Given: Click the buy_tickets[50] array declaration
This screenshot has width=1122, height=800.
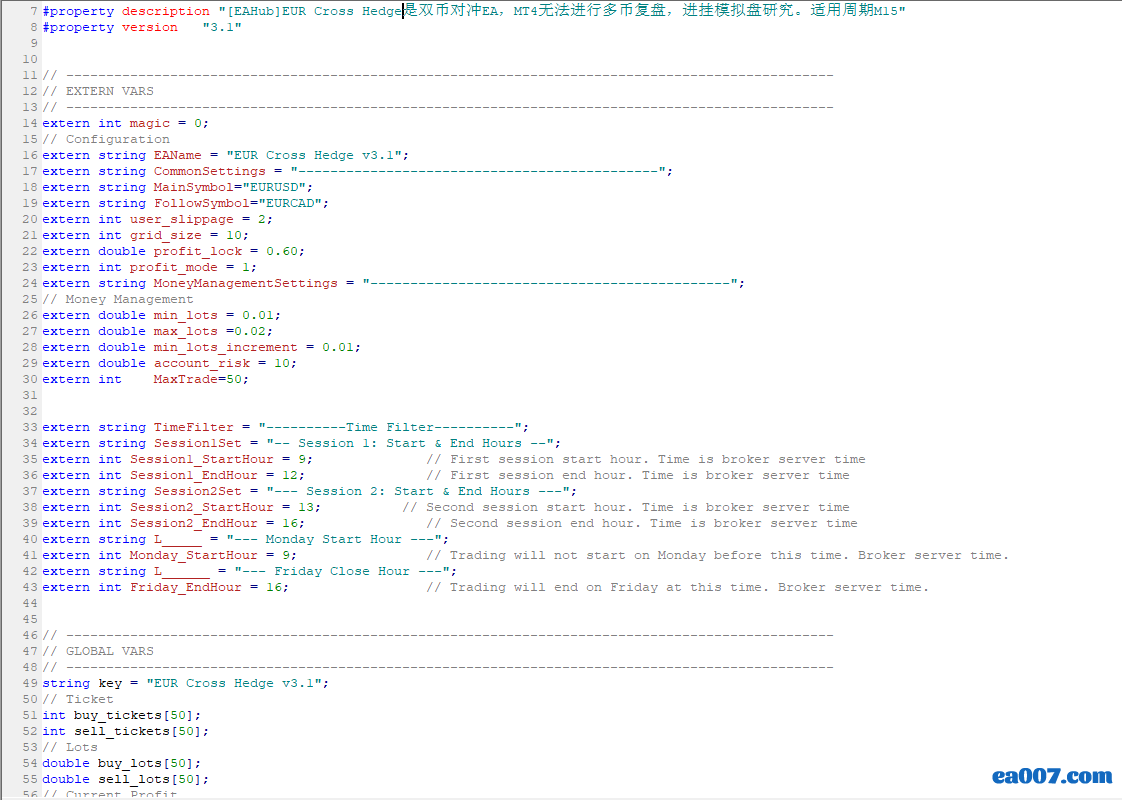Looking at the screenshot, I should point(137,715).
